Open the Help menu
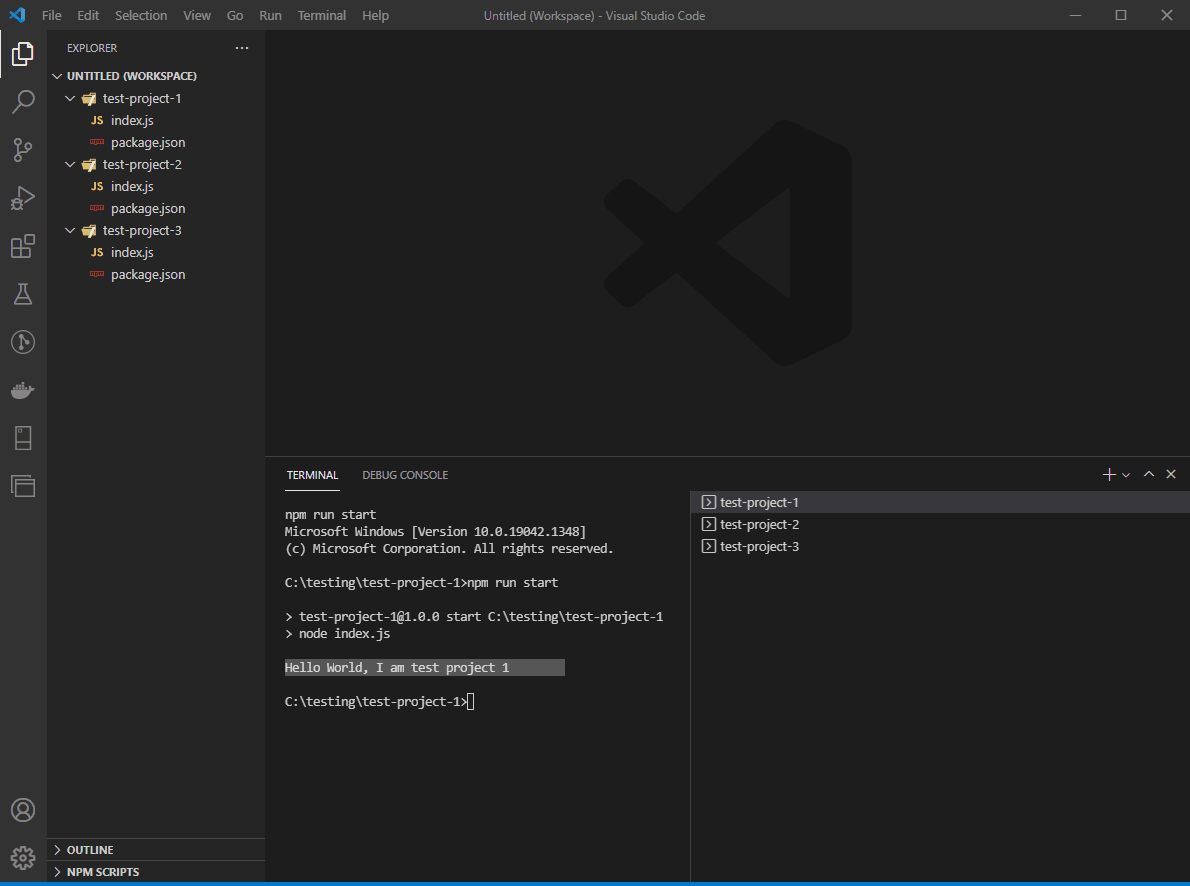This screenshot has width=1190, height=886. [x=375, y=15]
